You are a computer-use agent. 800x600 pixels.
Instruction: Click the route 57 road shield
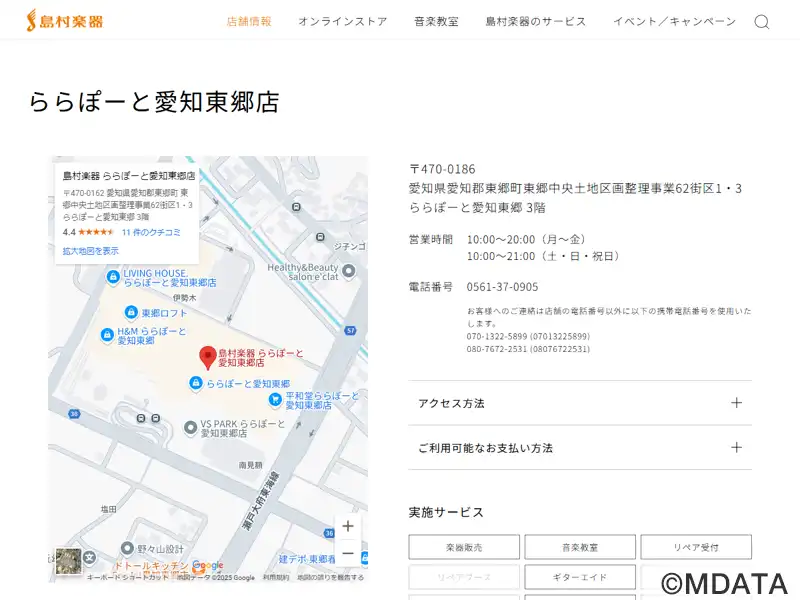point(351,331)
